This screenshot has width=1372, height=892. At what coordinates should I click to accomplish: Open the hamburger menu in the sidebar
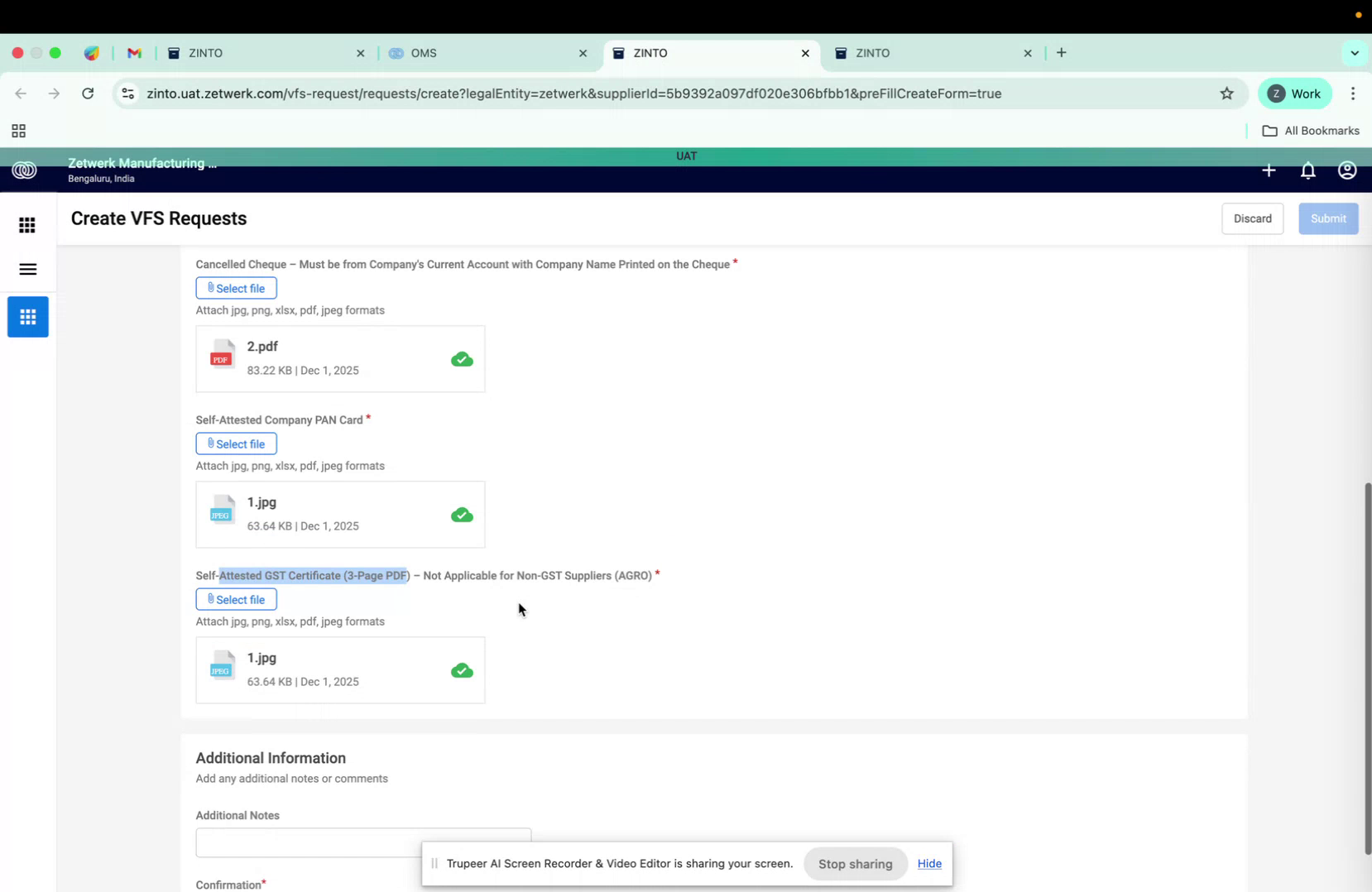click(x=27, y=269)
